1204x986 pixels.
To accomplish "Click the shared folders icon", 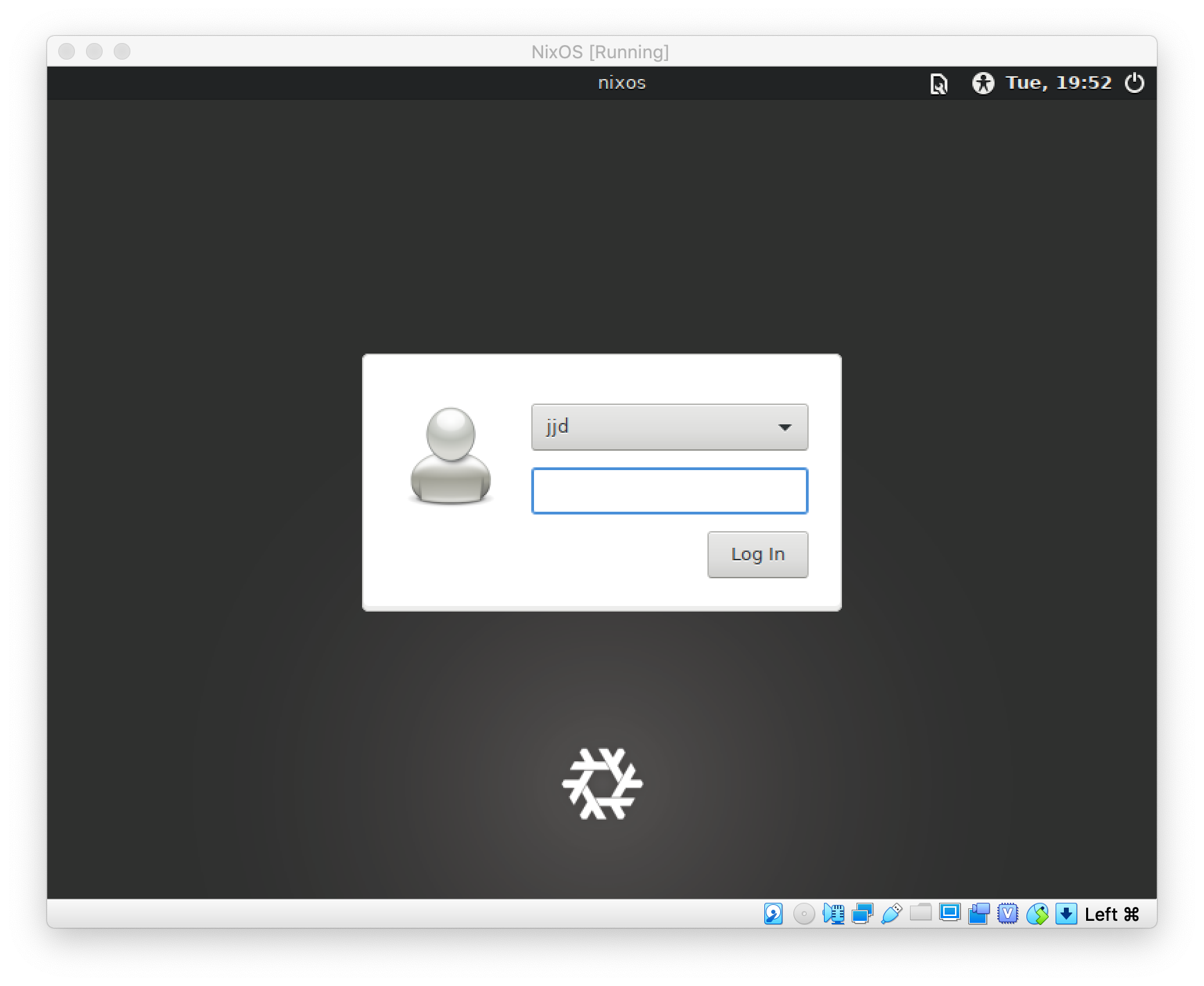I will point(920,913).
